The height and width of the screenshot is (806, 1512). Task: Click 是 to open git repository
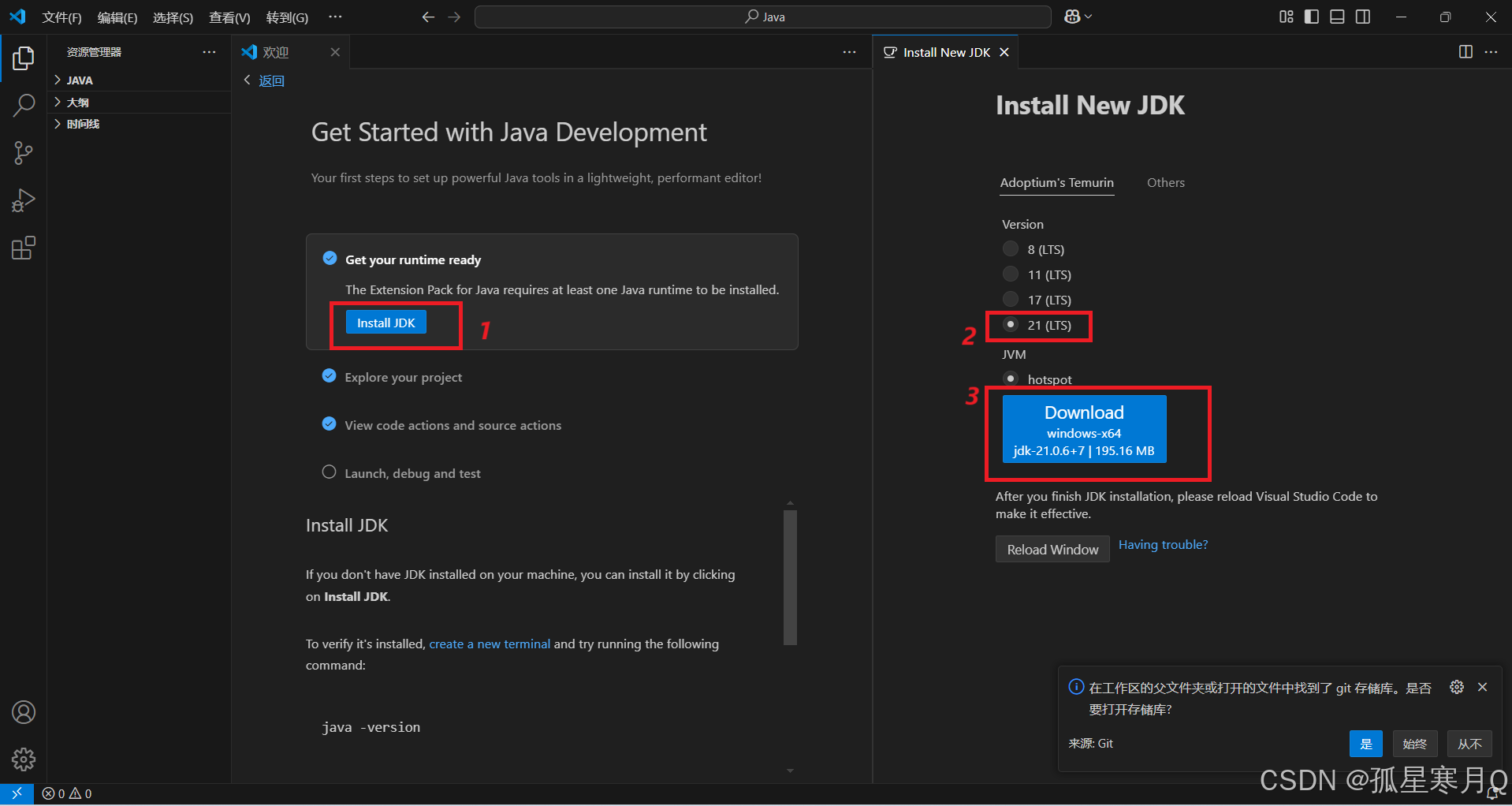tap(1366, 744)
